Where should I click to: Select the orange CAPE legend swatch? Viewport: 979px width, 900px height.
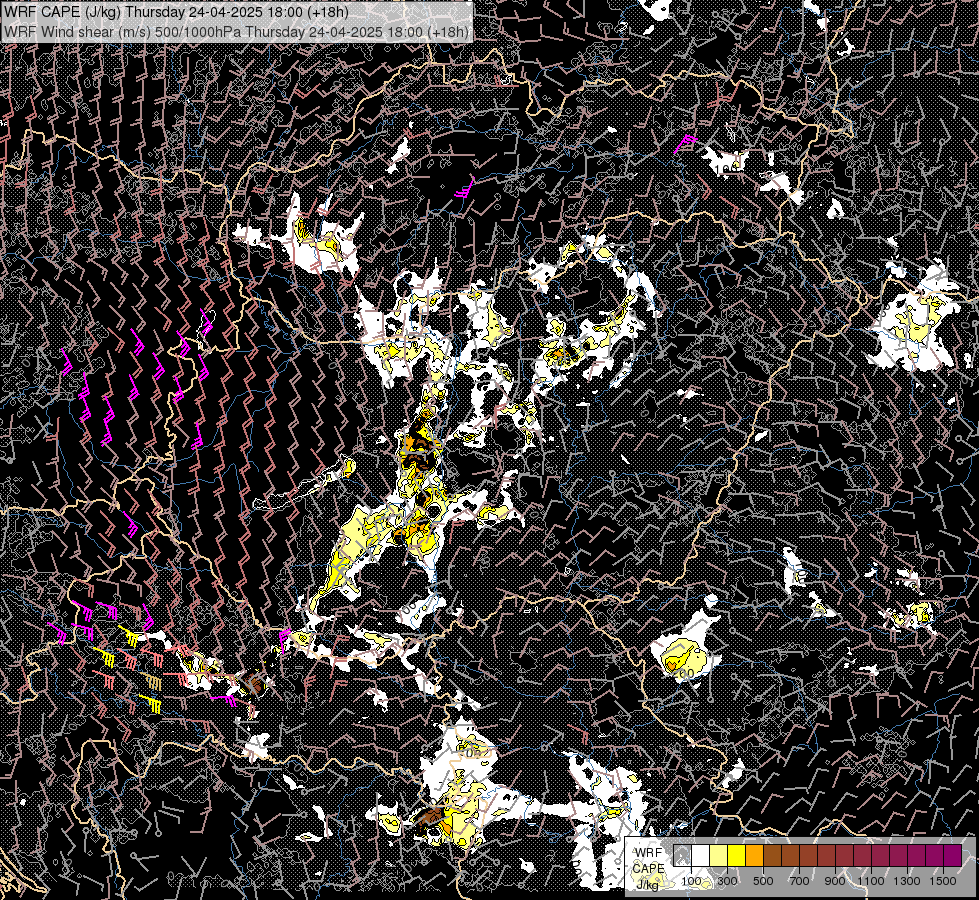tap(754, 856)
